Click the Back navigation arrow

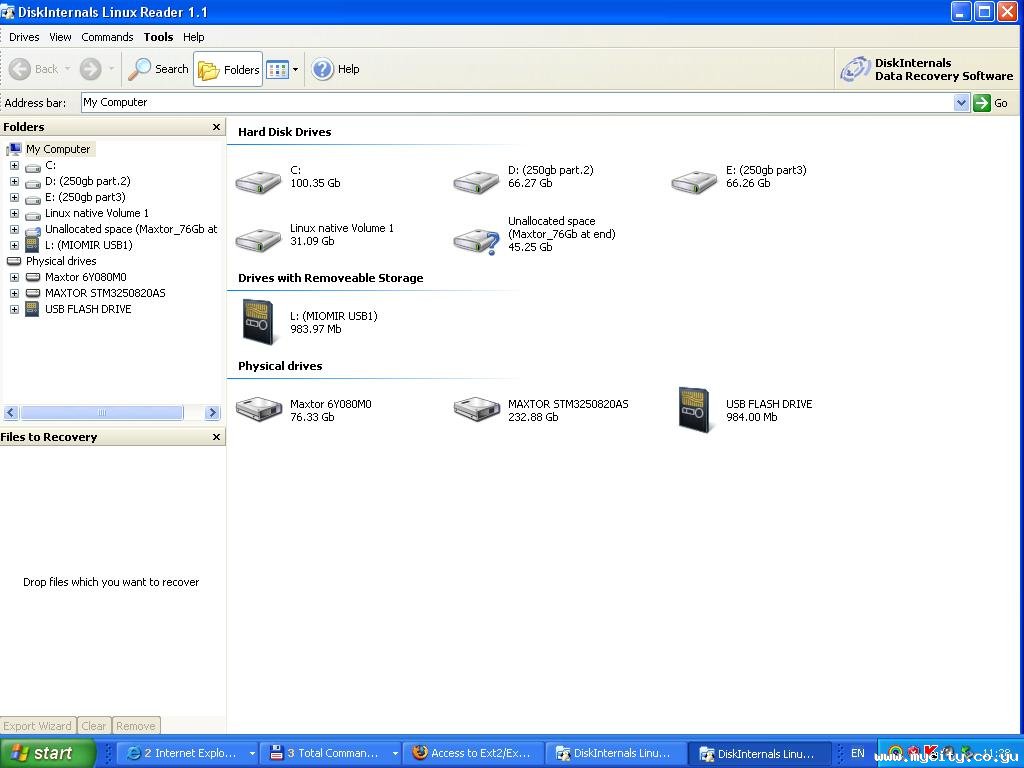pyautogui.click(x=20, y=69)
